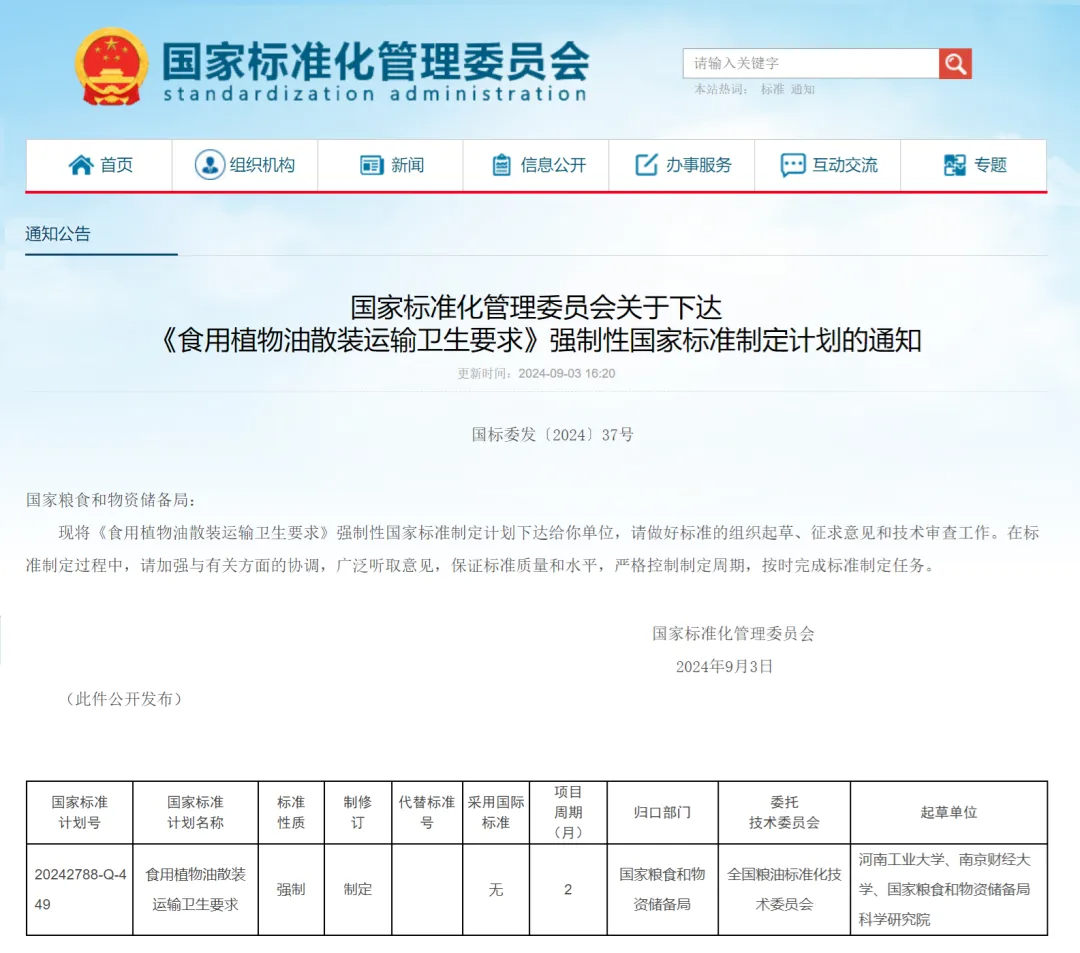Click the home icon beside 首页
This screenshot has height=953, width=1080.
click(x=81, y=165)
